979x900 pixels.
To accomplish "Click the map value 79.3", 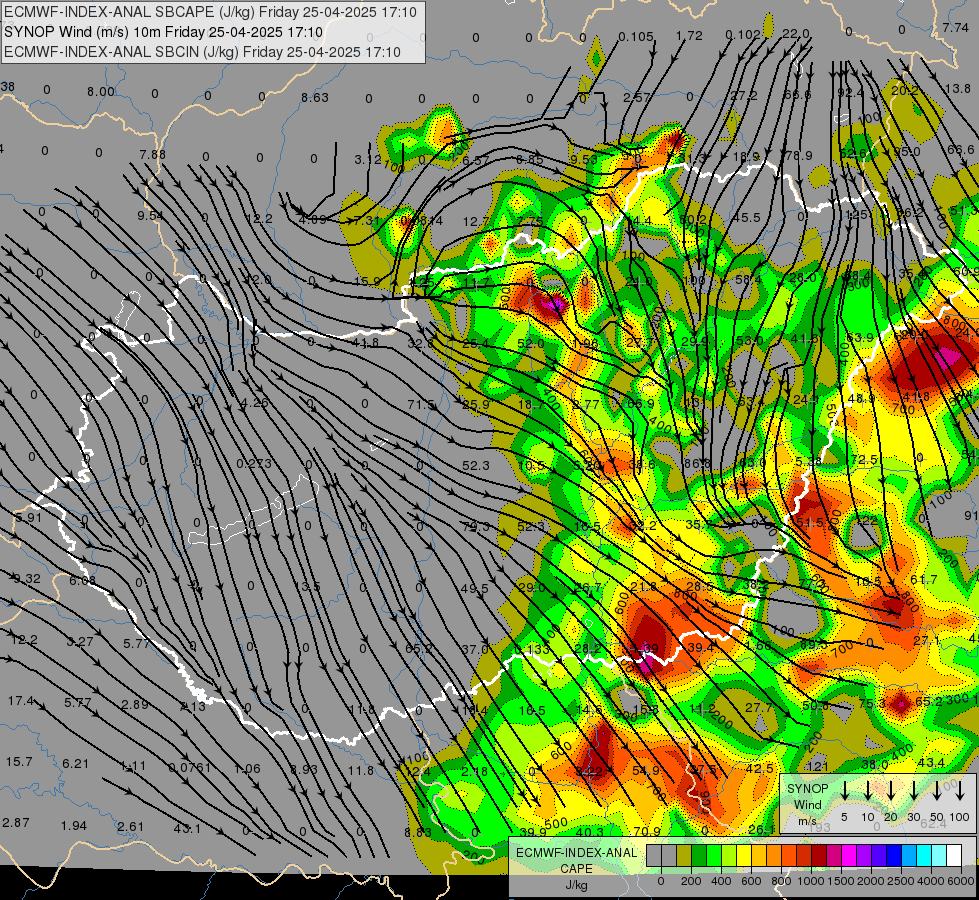I will pyautogui.click(x=476, y=527).
